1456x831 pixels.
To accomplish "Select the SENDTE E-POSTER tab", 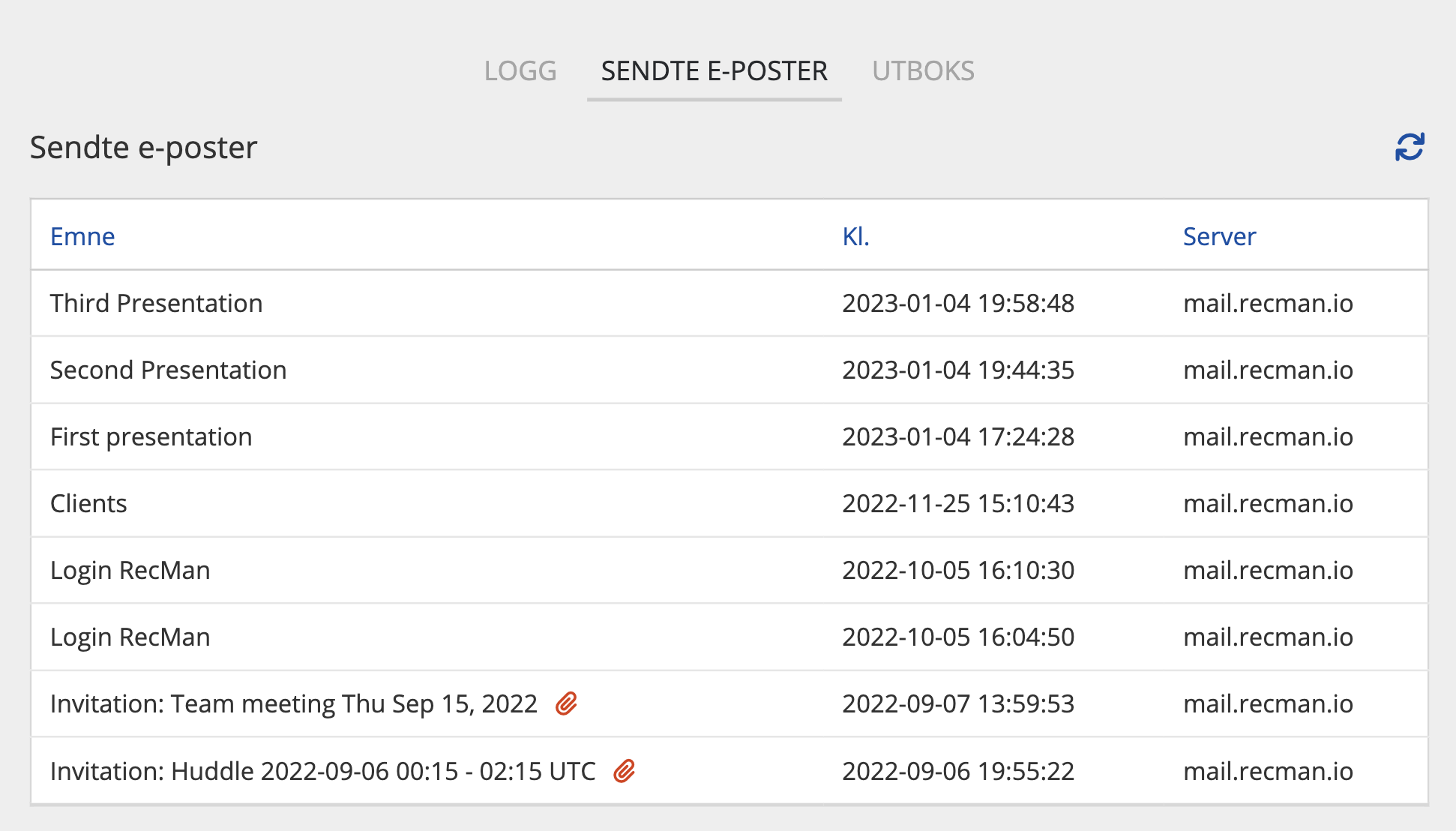I will tap(714, 71).
